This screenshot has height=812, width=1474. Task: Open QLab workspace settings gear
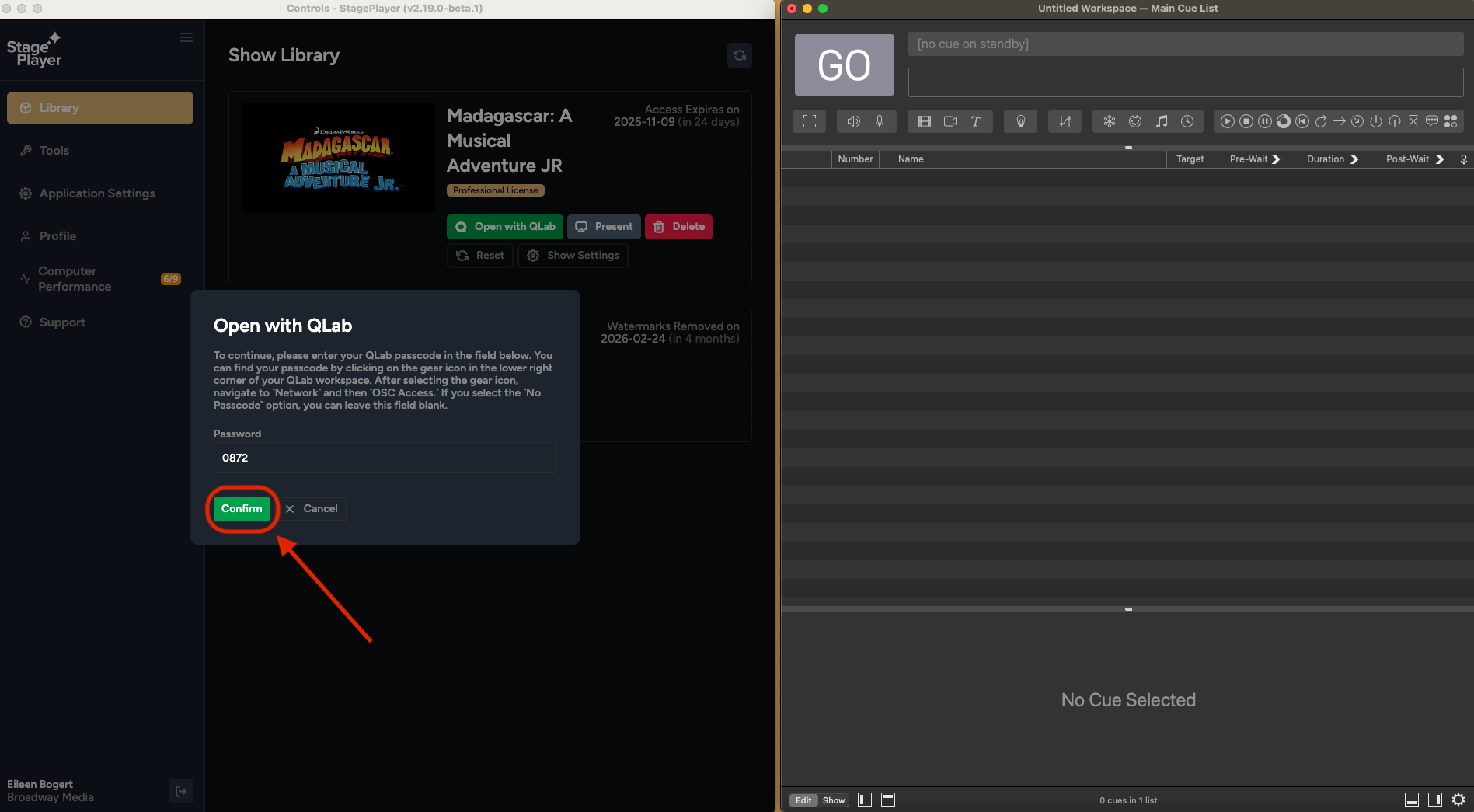(x=1458, y=800)
